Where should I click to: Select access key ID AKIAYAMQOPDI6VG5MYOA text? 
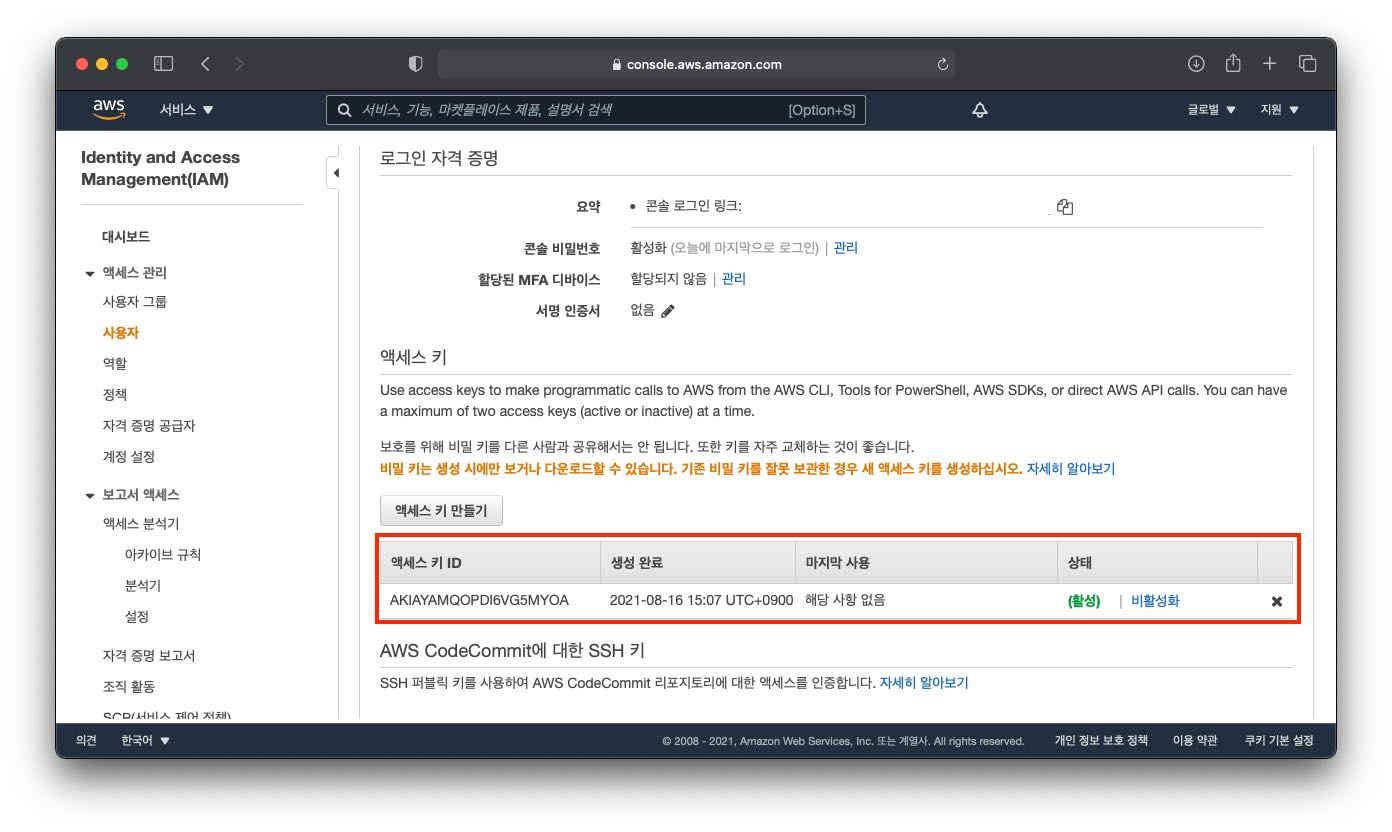click(479, 601)
